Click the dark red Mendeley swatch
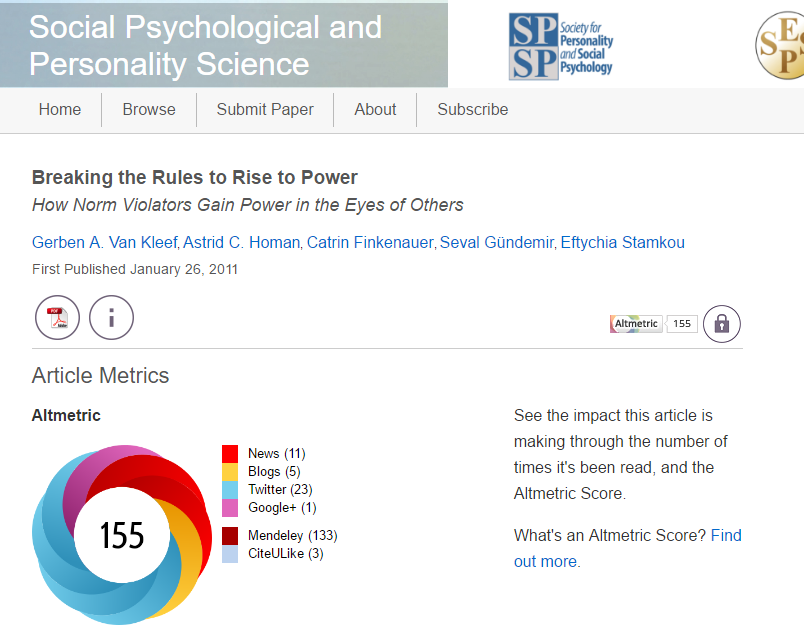 click(230, 536)
